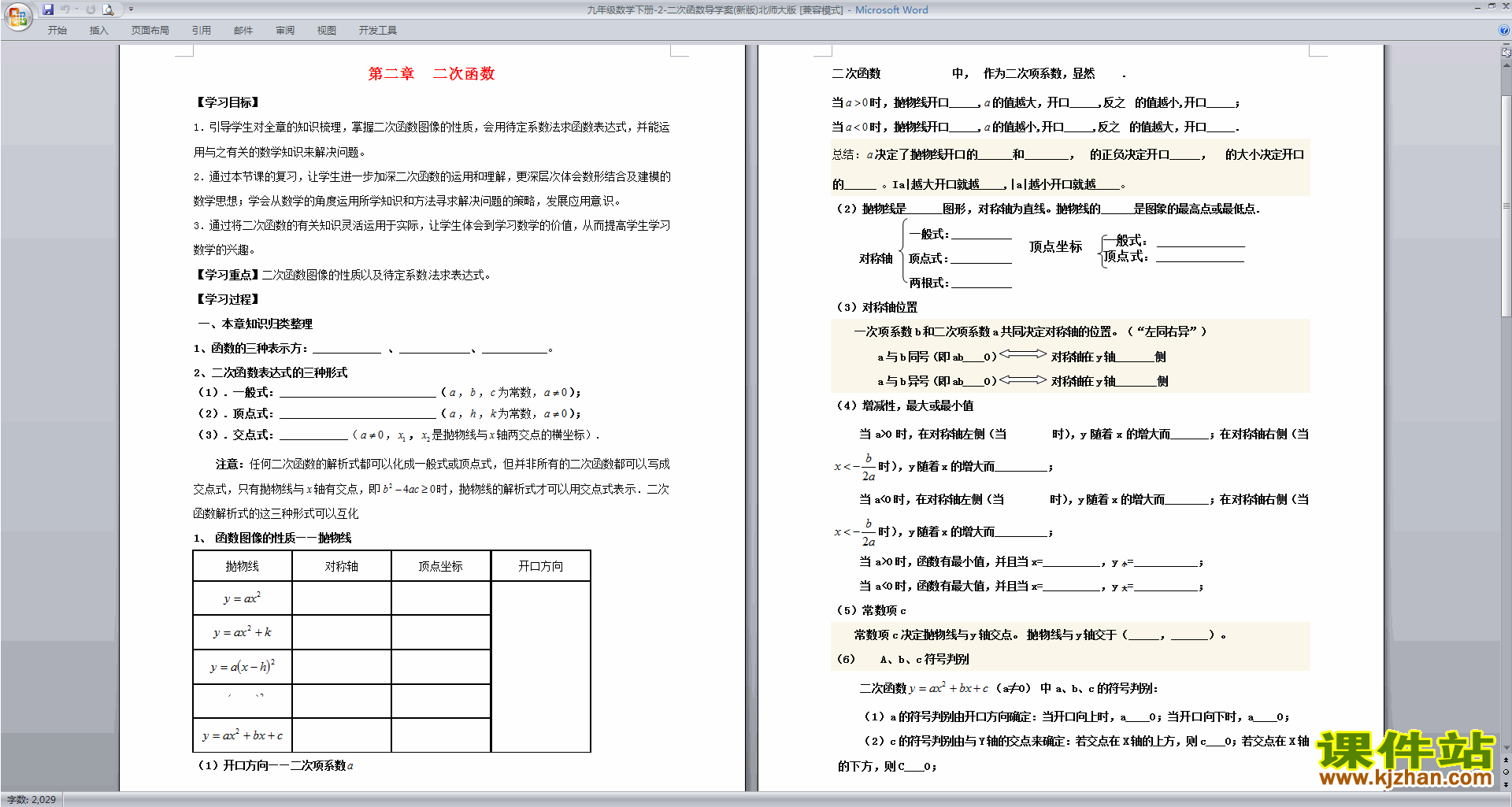Open Microsoft Office Word Help icon
1512x807 pixels.
pyautogui.click(x=1503, y=30)
